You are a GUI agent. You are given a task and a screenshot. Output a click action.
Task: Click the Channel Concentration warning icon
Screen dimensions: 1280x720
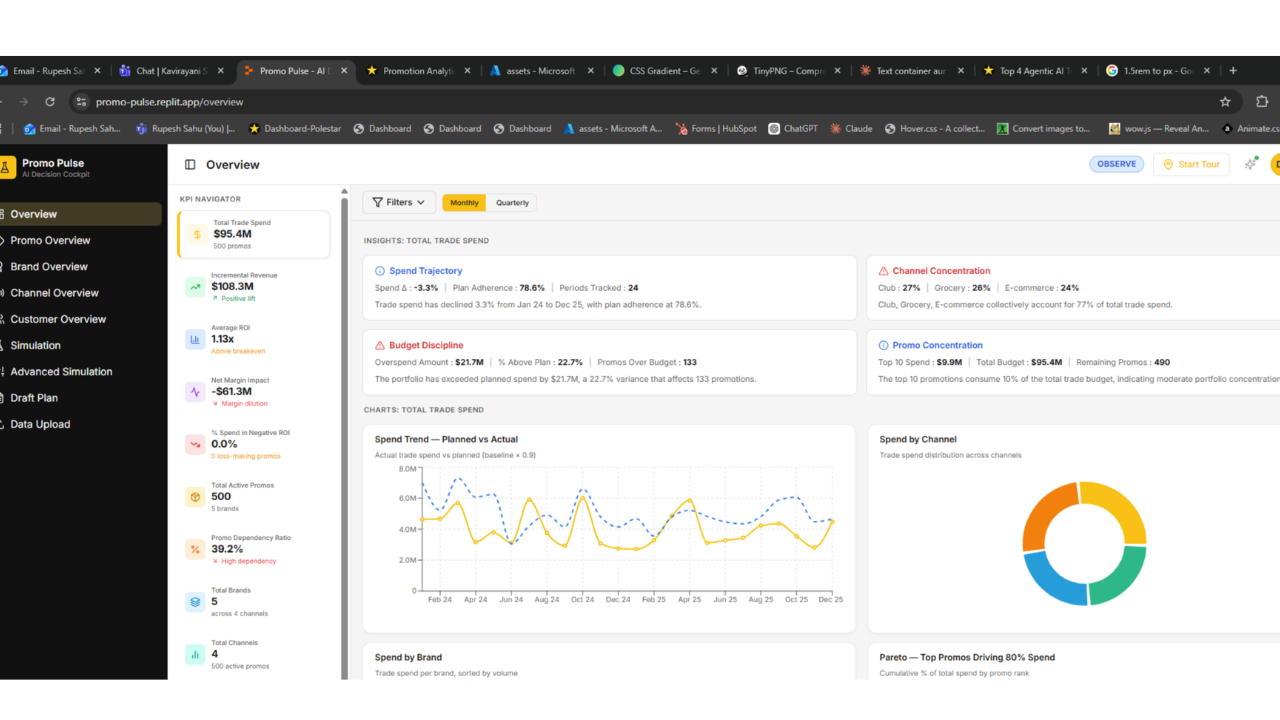[x=884, y=271]
